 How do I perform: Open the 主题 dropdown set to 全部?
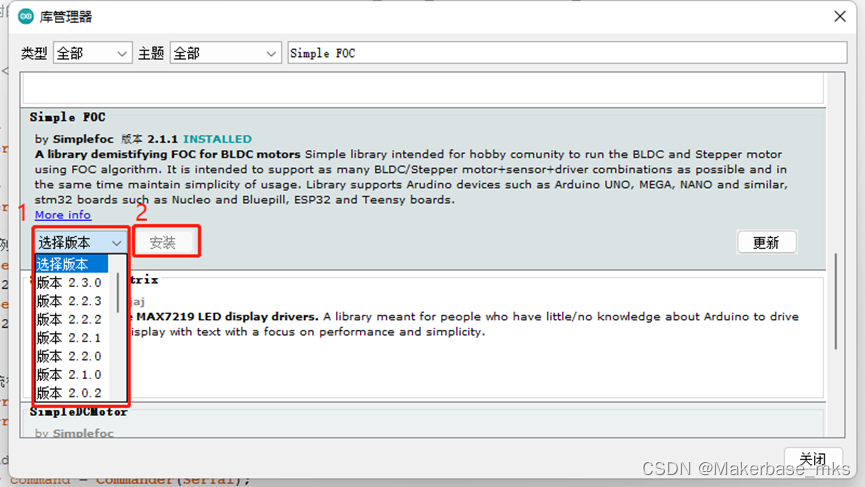click(x=225, y=53)
